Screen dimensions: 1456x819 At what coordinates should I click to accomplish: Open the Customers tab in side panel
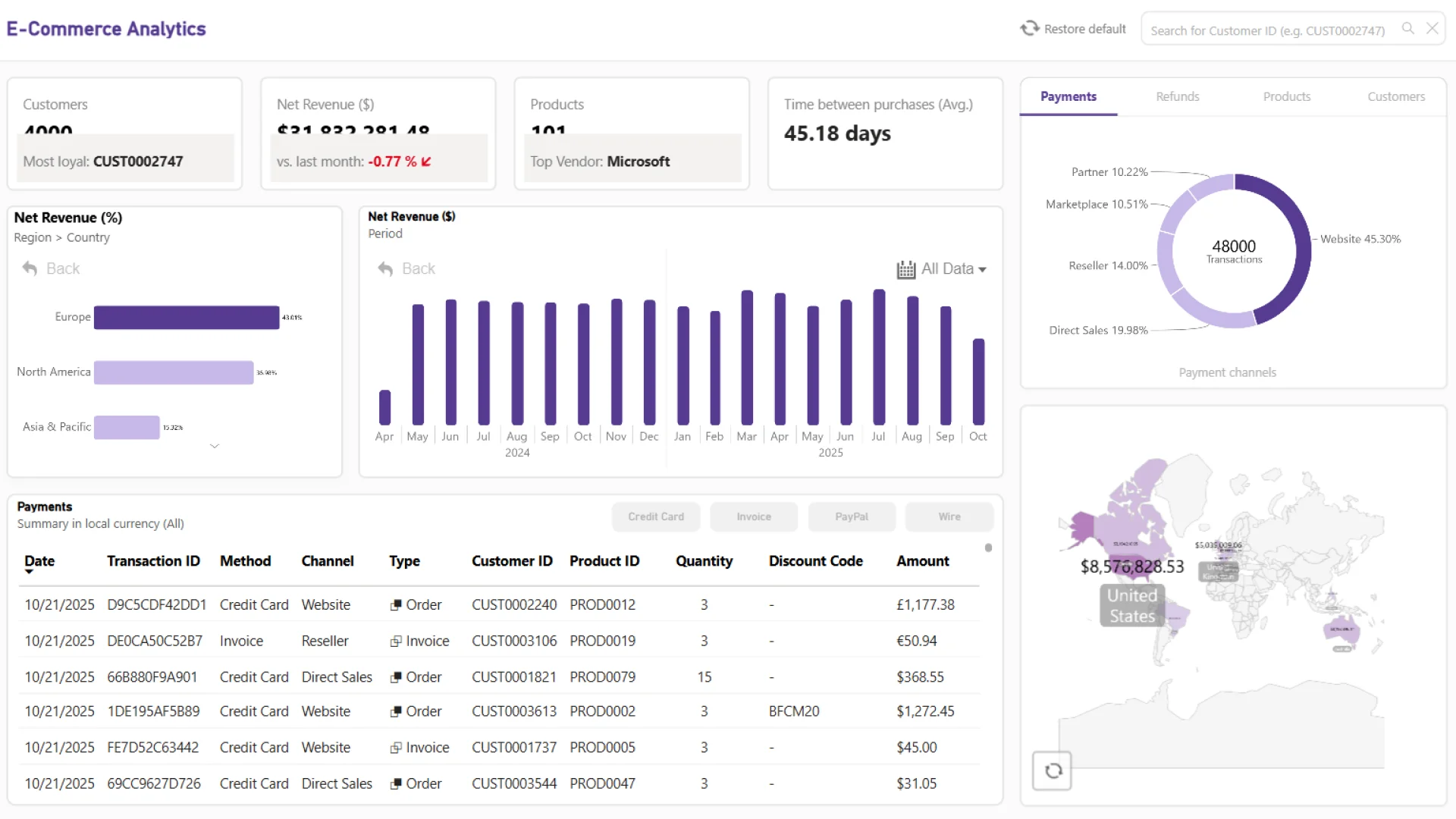click(1395, 96)
